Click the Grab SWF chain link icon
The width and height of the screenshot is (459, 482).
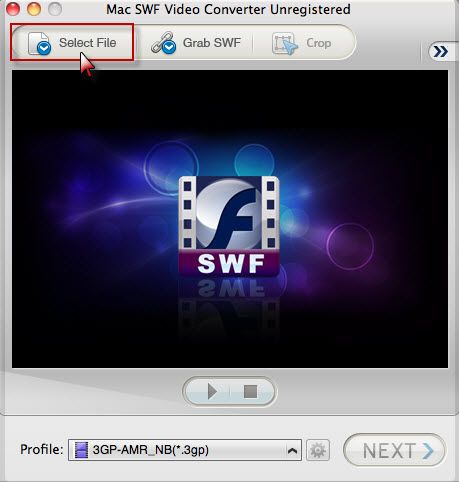(x=163, y=43)
